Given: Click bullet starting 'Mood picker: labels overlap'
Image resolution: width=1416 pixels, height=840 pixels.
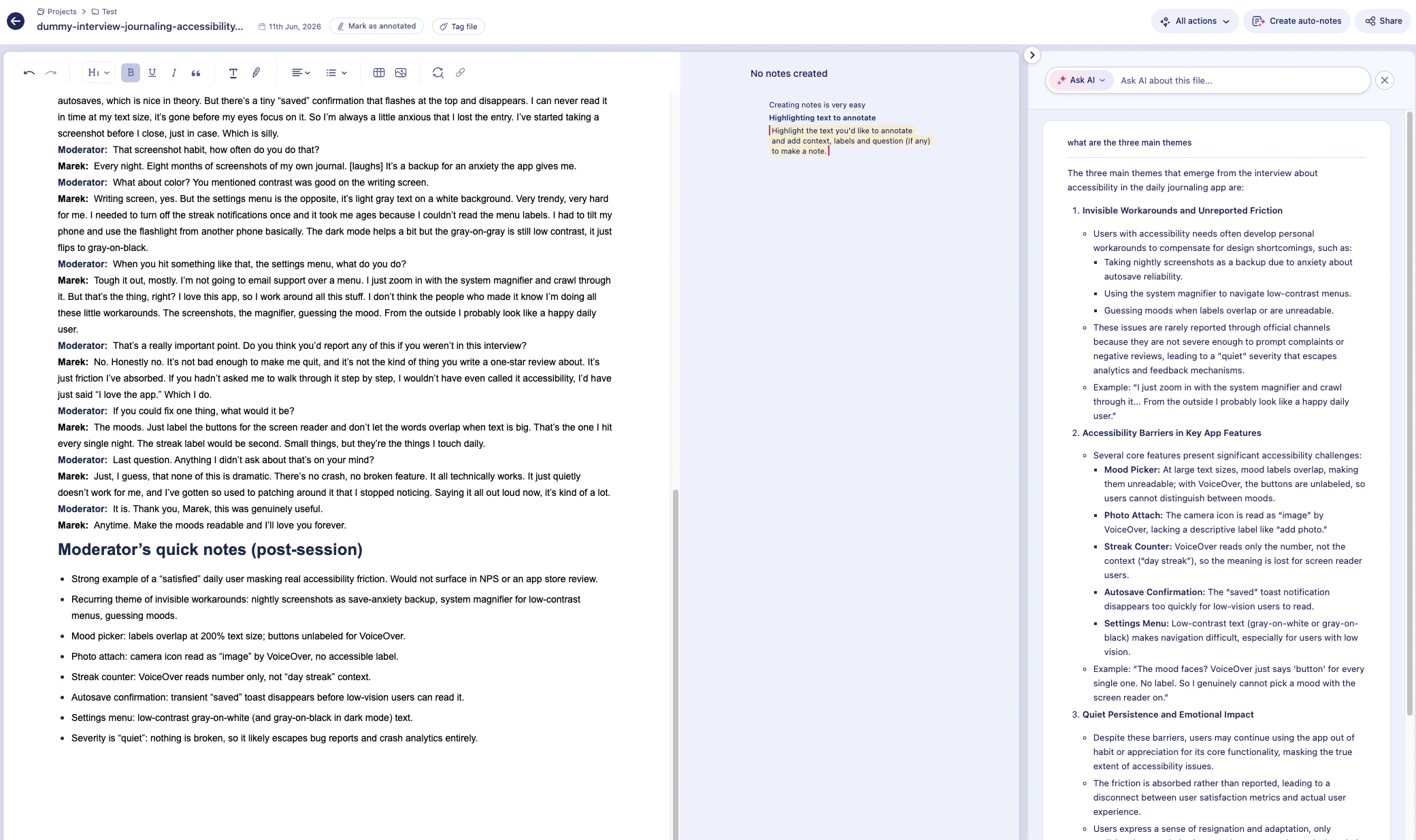Looking at the screenshot, I should pos(238,636).
